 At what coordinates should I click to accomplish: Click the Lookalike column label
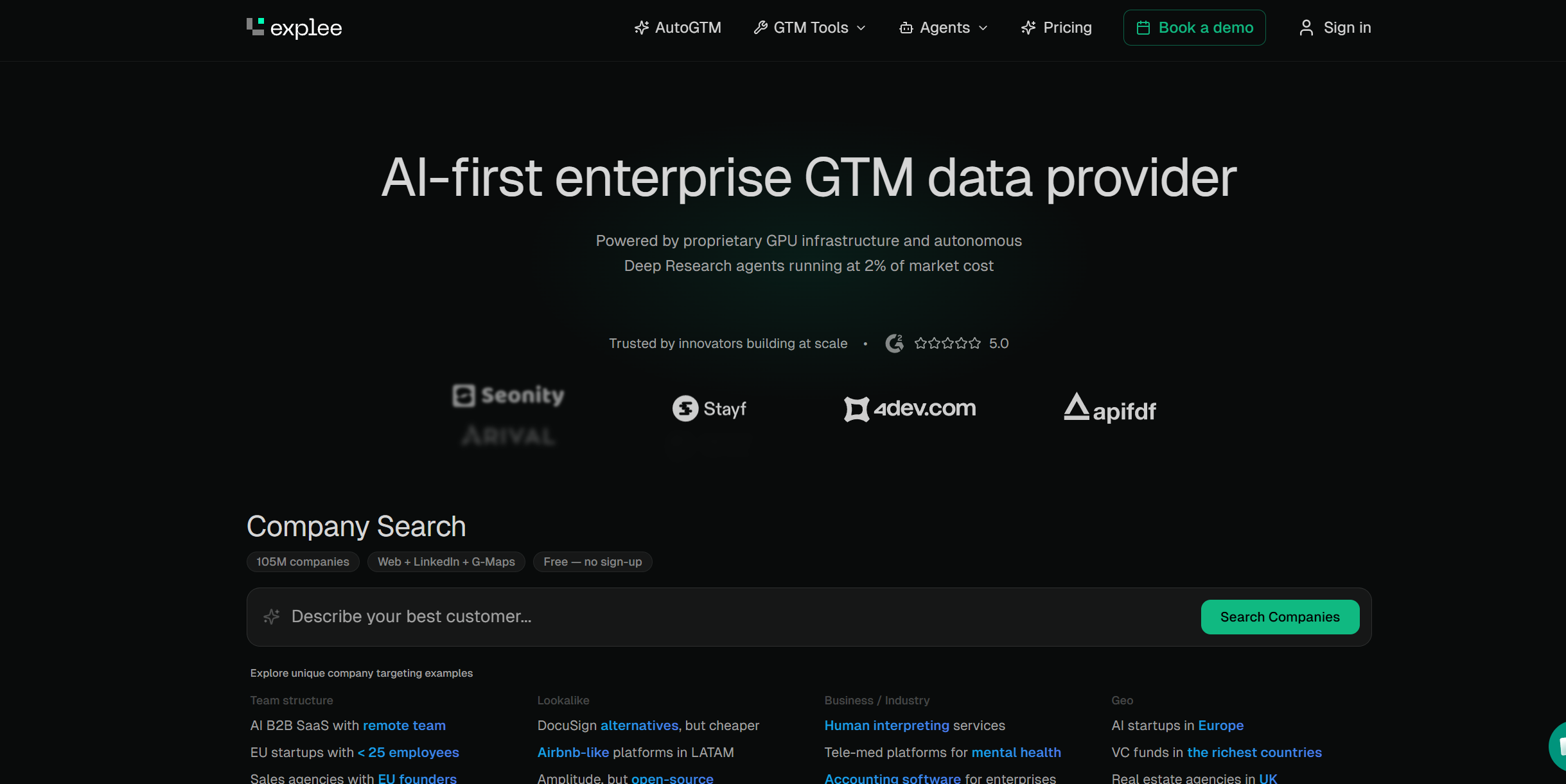coord(563,701)
